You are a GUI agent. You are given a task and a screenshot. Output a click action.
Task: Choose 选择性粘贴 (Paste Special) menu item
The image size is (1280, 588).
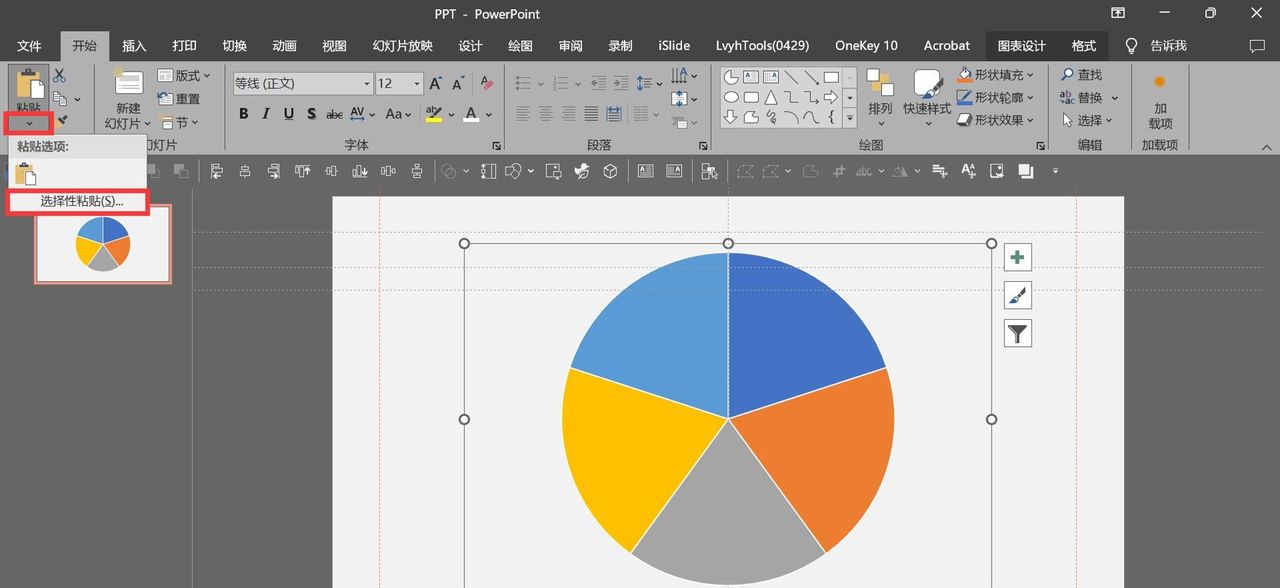[81, 202]
